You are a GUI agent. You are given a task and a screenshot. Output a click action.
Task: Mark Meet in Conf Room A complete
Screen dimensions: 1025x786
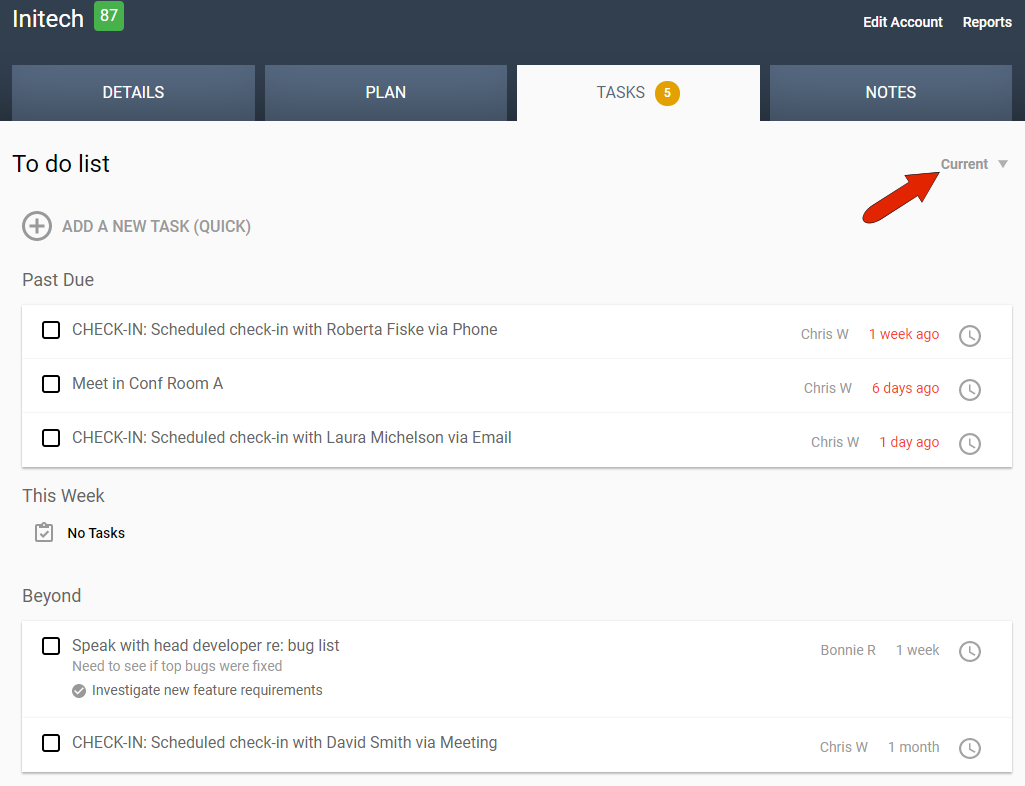[51, 384]
